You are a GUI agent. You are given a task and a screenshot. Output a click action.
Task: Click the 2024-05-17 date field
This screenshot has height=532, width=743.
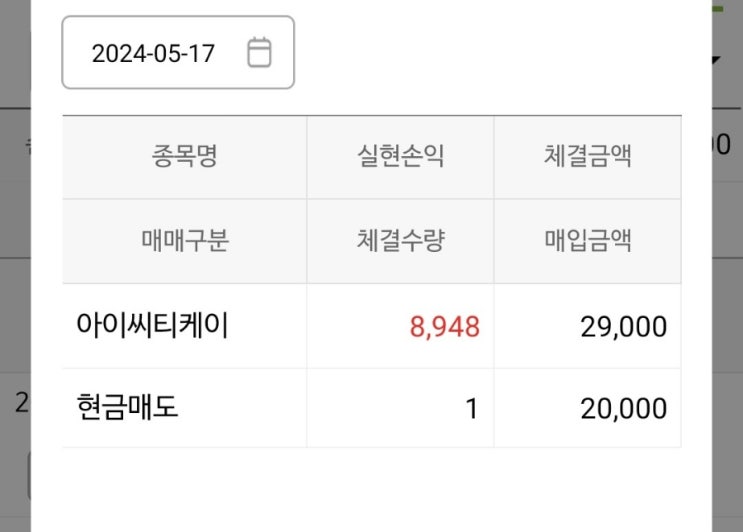click(154, 53)
